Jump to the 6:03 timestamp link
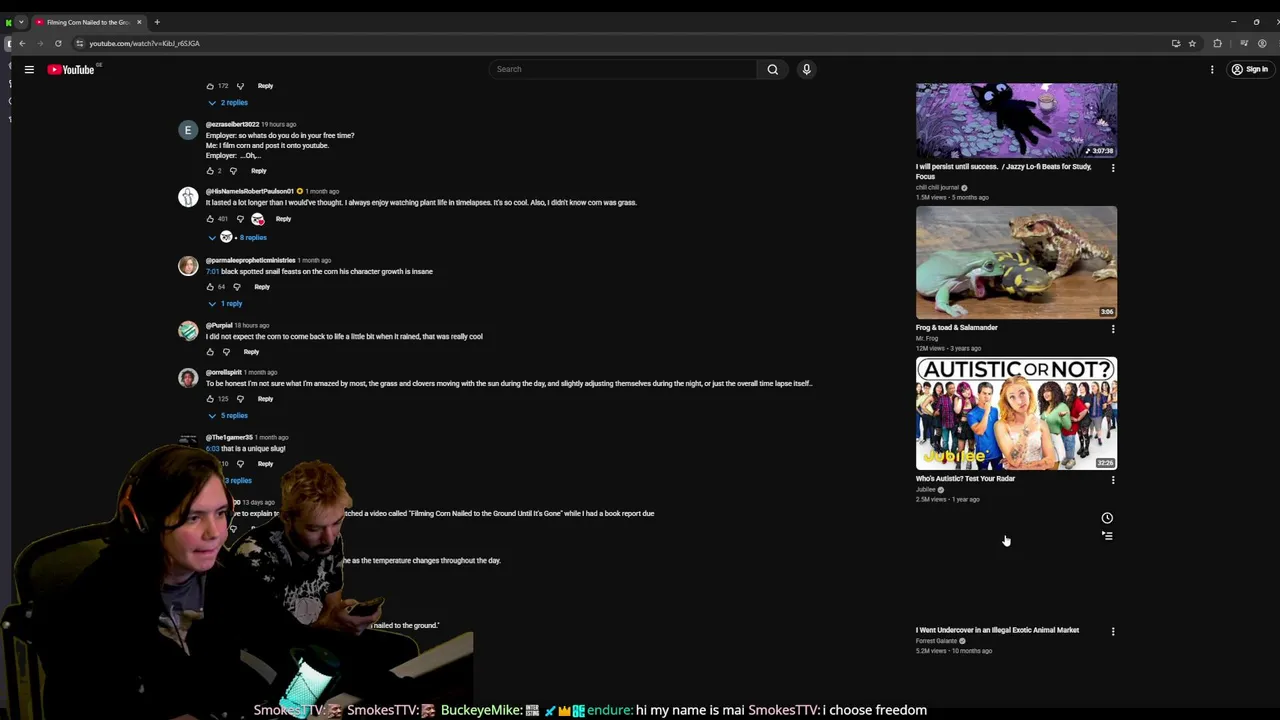The image size is (1280, 720). 212,449
